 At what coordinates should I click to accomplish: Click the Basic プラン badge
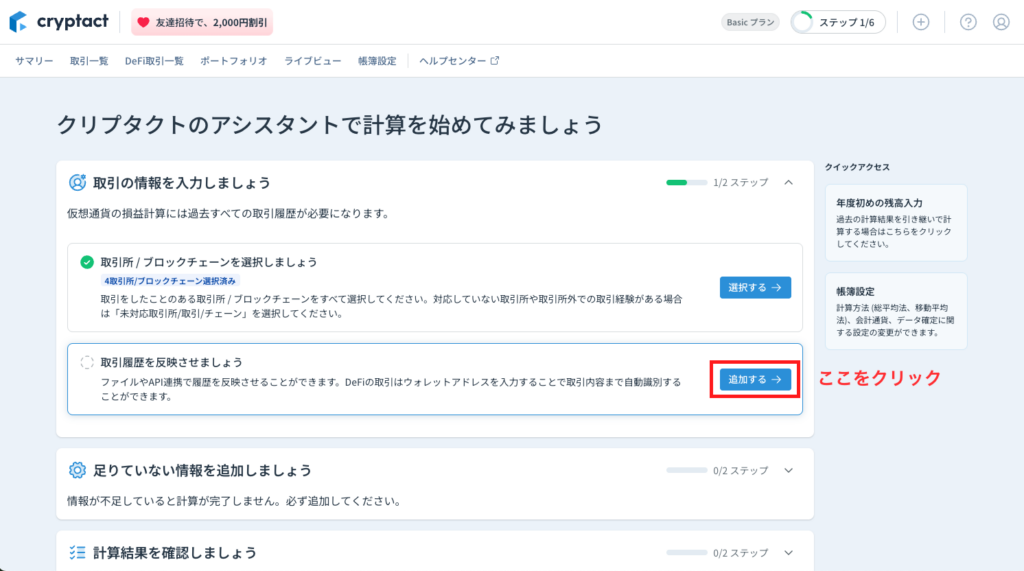750,22
